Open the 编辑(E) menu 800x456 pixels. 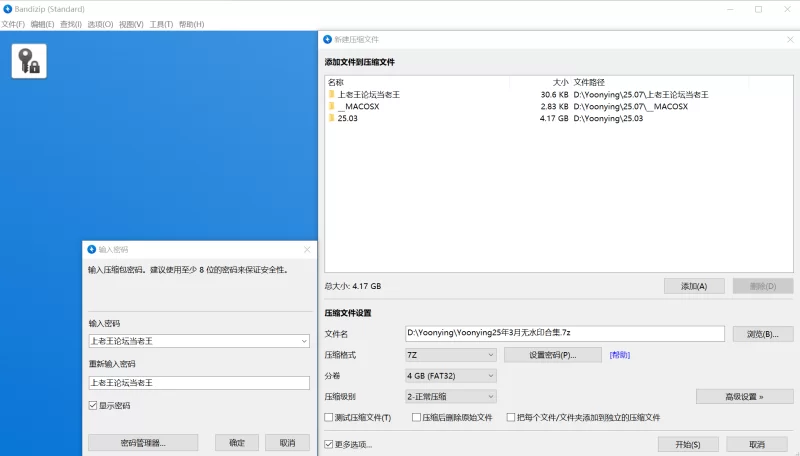click(x=42, y=24)
